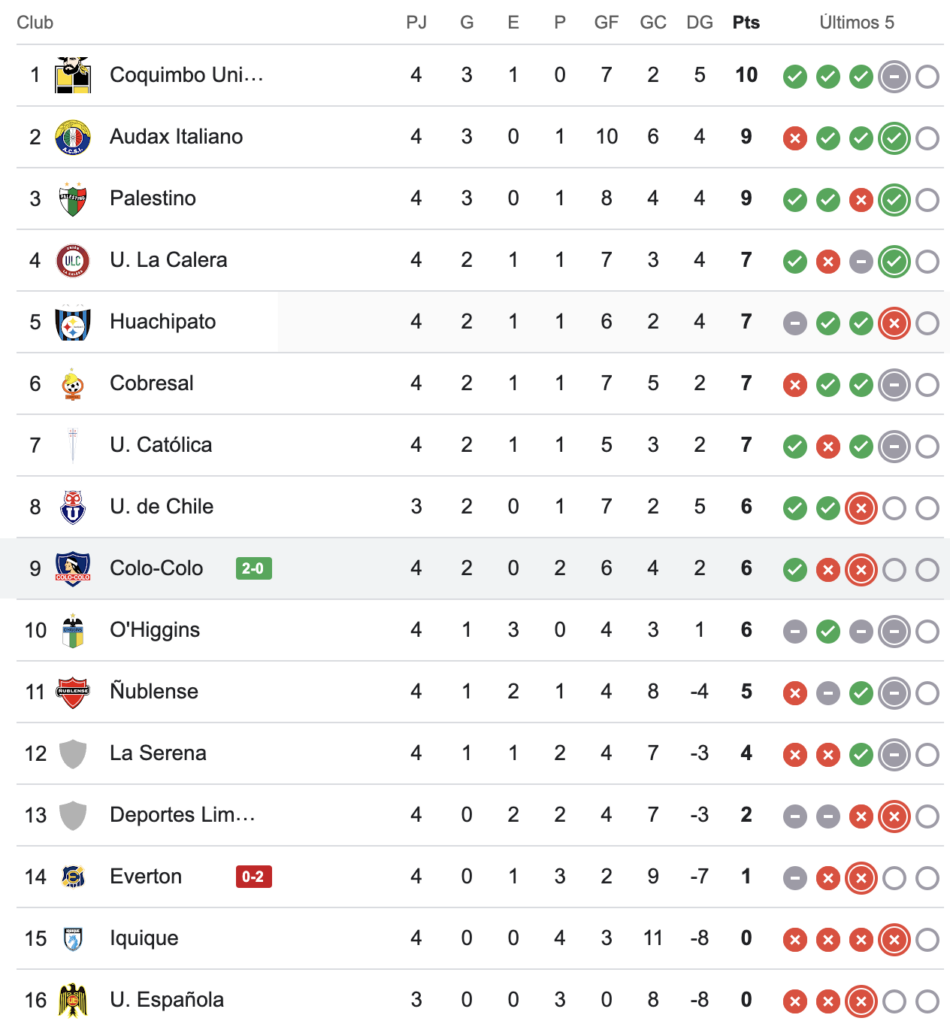Click the Audax Italiano club crest
Viewport: 950px width, 1024px height.
click(73, 137)
